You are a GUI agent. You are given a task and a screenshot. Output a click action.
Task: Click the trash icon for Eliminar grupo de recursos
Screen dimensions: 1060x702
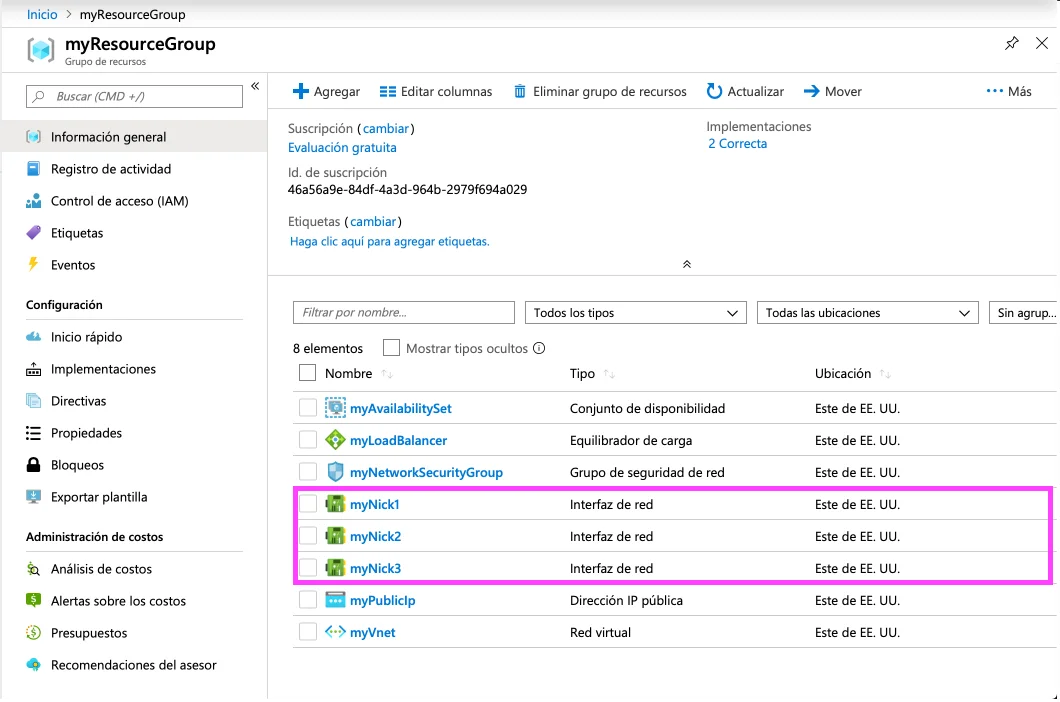pos(520,91)
